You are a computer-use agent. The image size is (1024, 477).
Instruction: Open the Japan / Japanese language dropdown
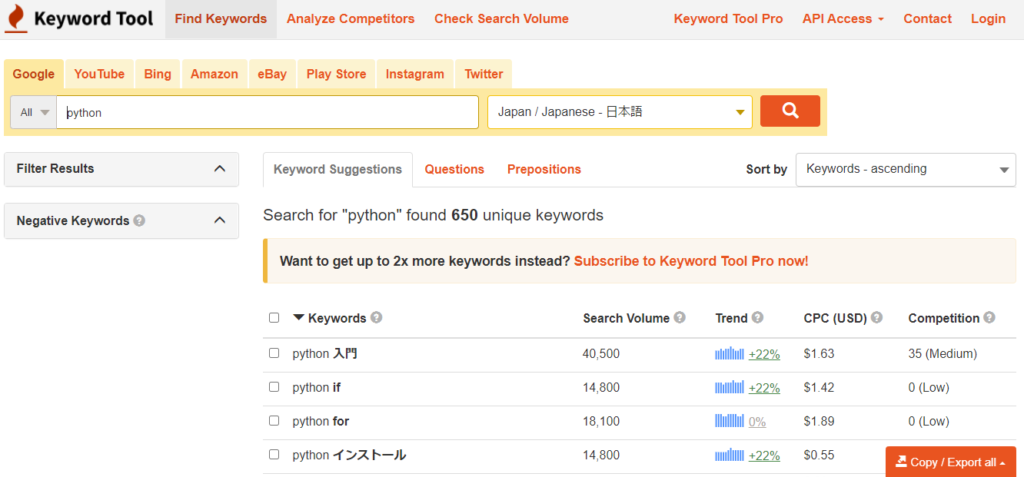(620, 112)
